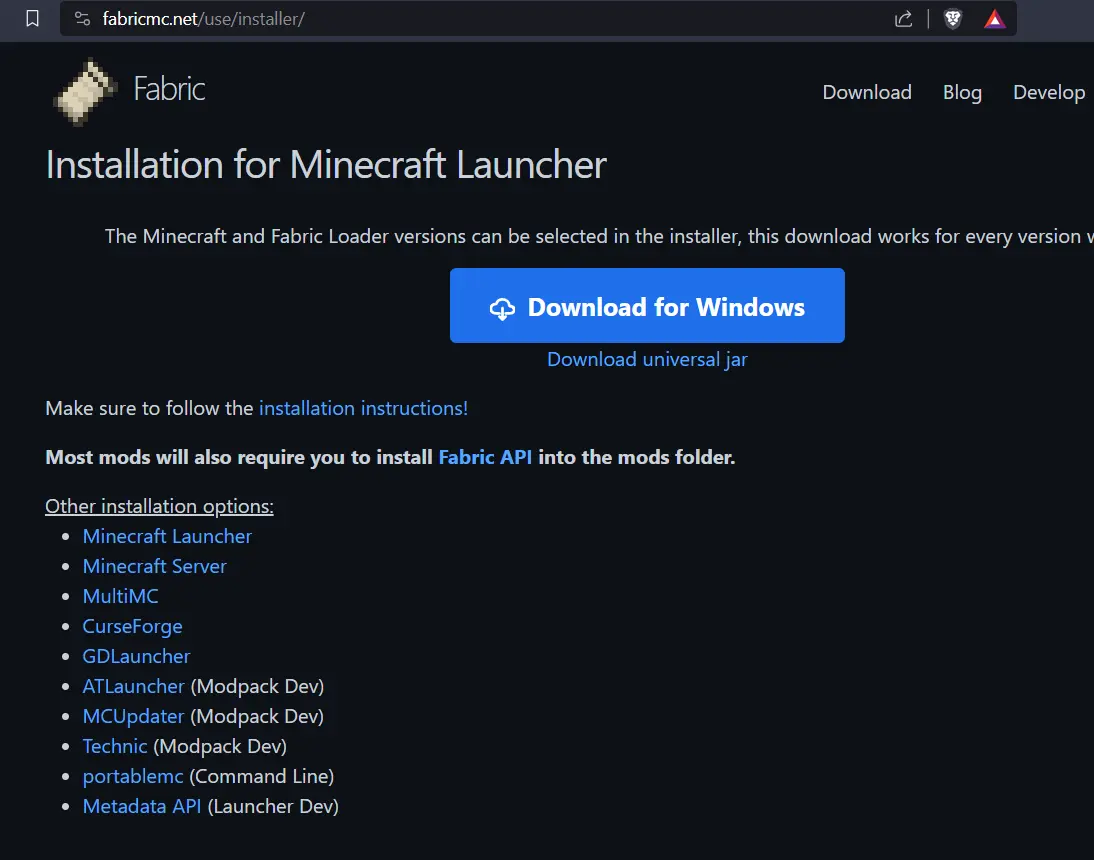Viewport: 1094px width, 860px height.
Task: Choose the GDLauncher link
Action: click(136, 656)
